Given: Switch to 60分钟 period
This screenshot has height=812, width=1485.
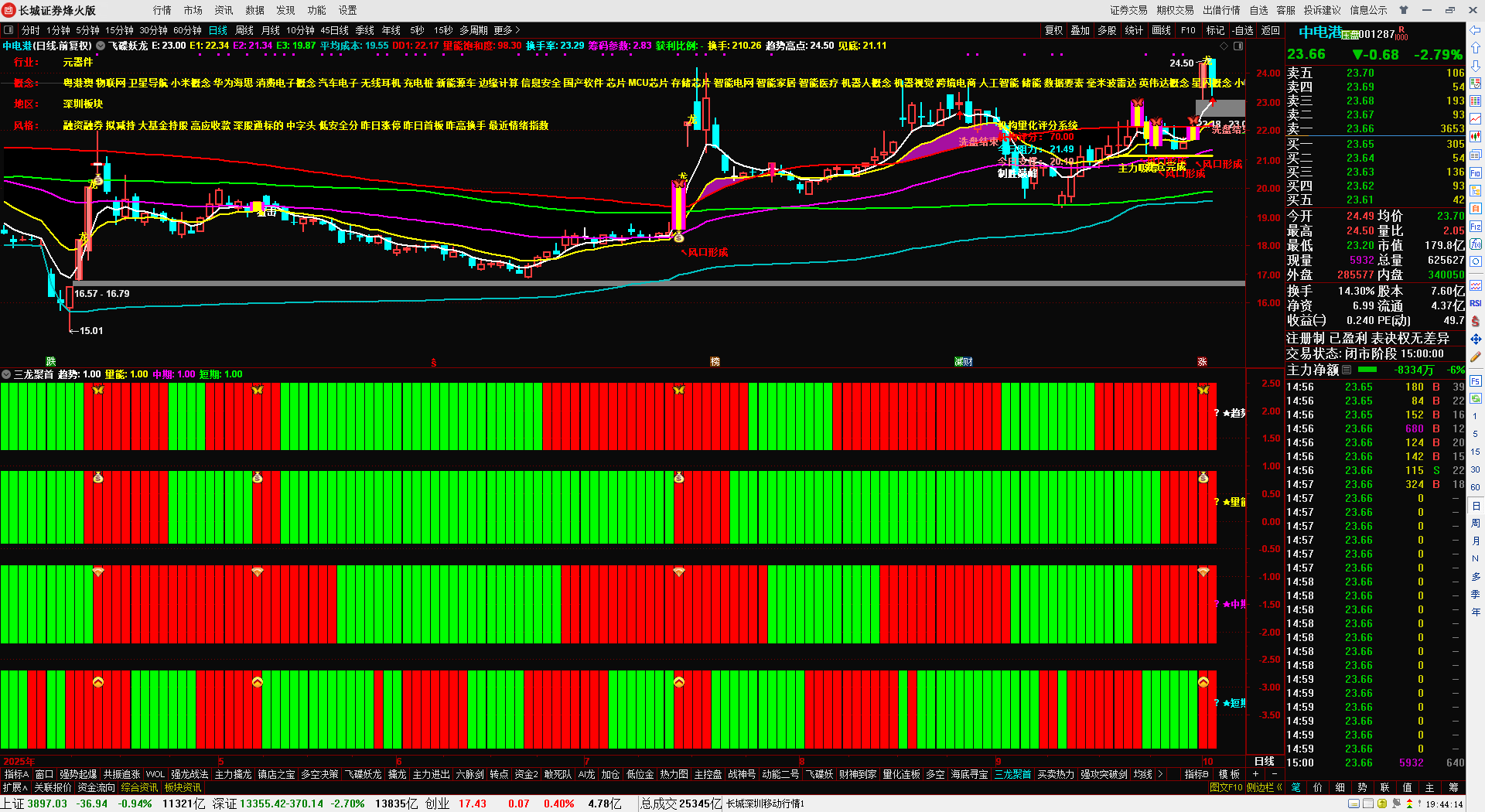Looking at the screenshot, I should pyautogui.click(x=187, y=30).
